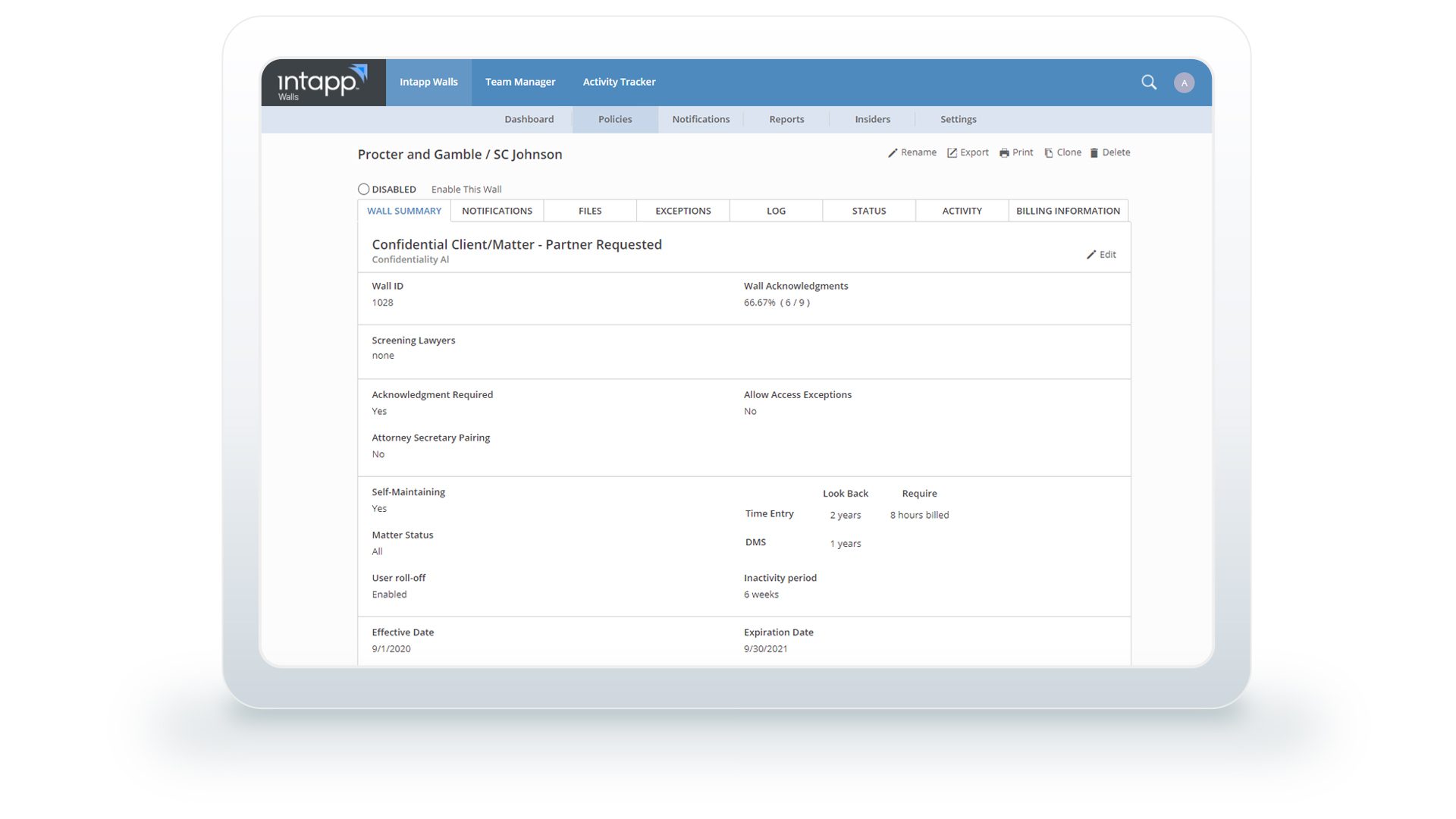Switch to the STATUS tab
Image resolution: width=1456 pixels, height=819 pixels.
coord(869,211)
